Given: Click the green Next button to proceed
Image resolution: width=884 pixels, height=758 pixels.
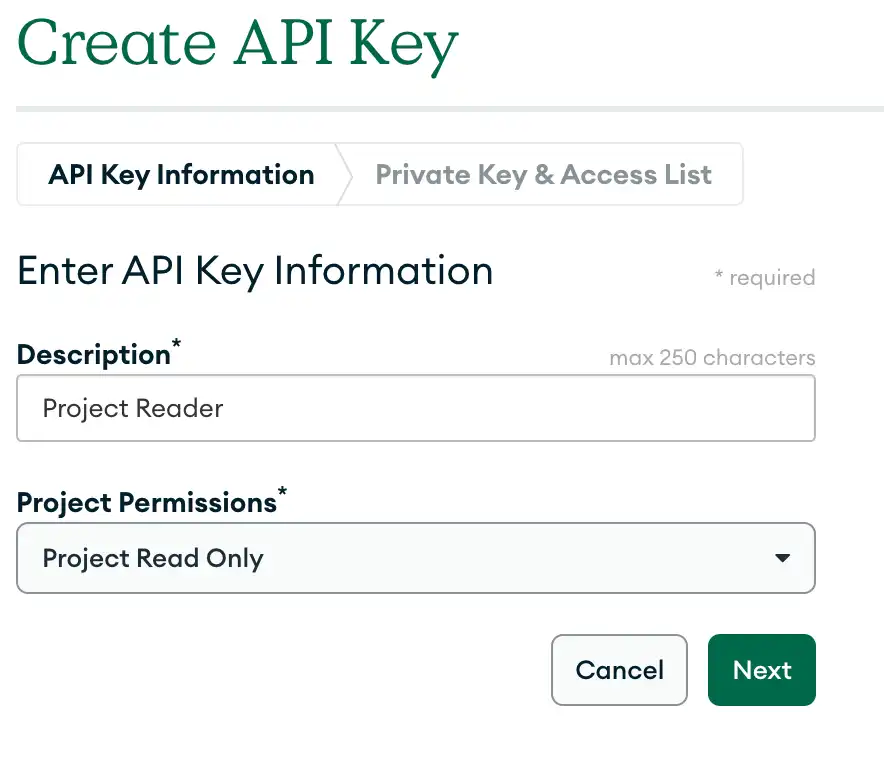Looking at the screenshot, I should 761,670.
